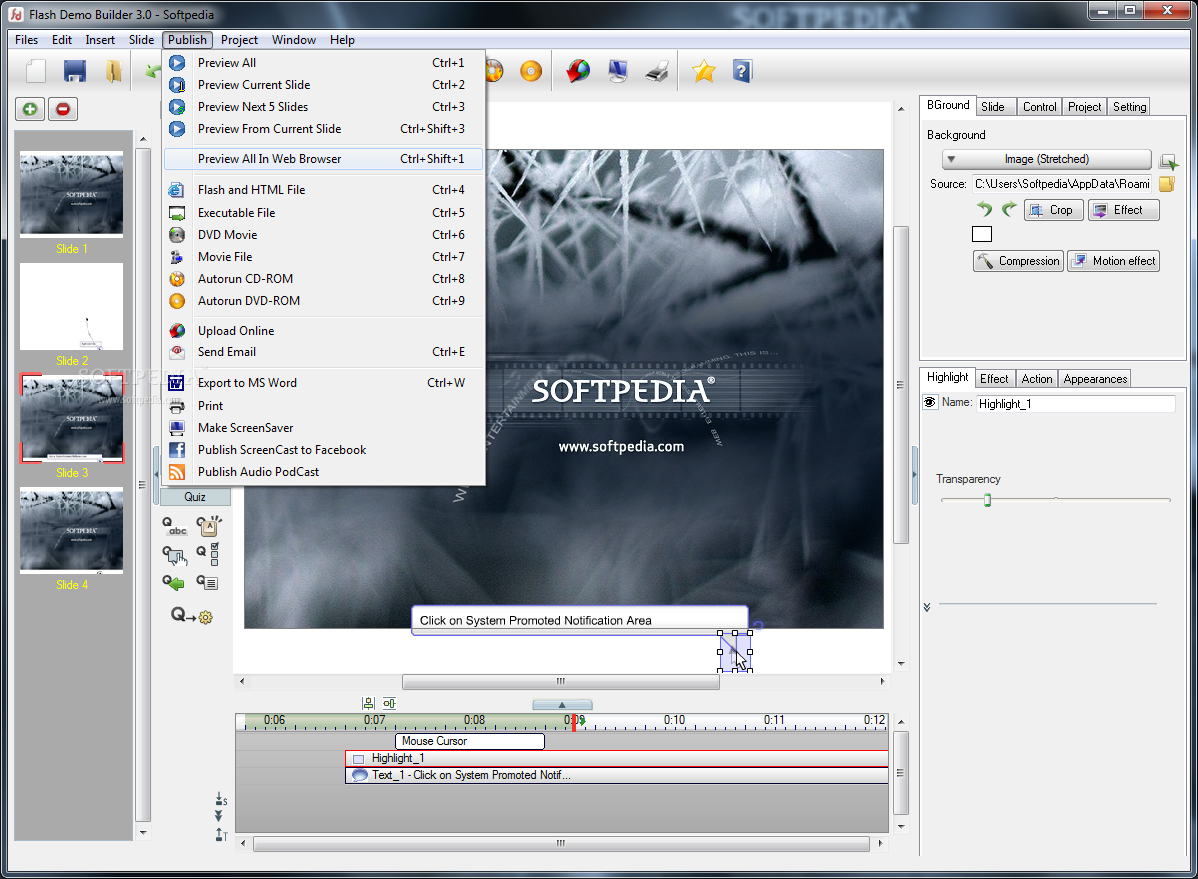Click the quiz green arrow icon
The image size is (1198, 879).
(173, 583)
